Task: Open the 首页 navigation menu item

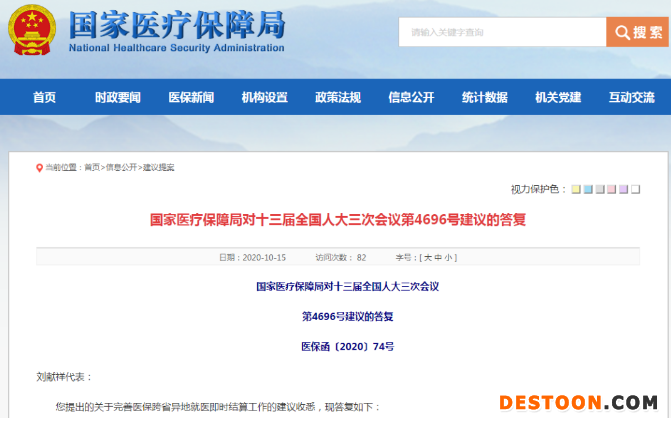Action: pos(44,97)
